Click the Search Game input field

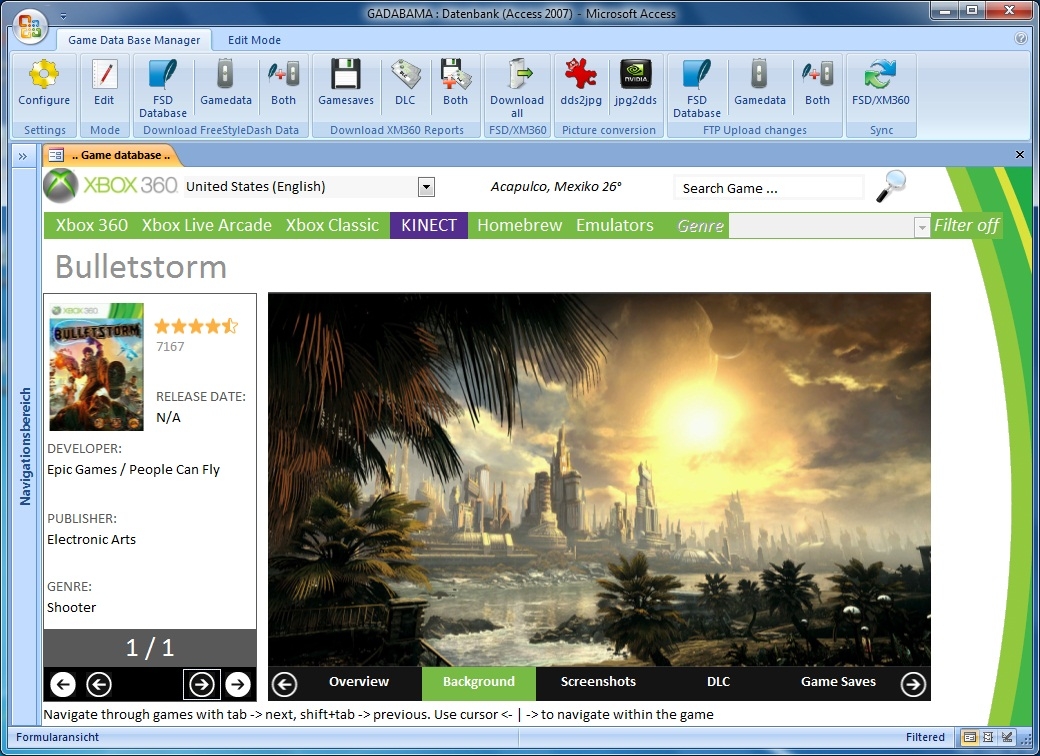pyautogui.click(x=769, y=188)
